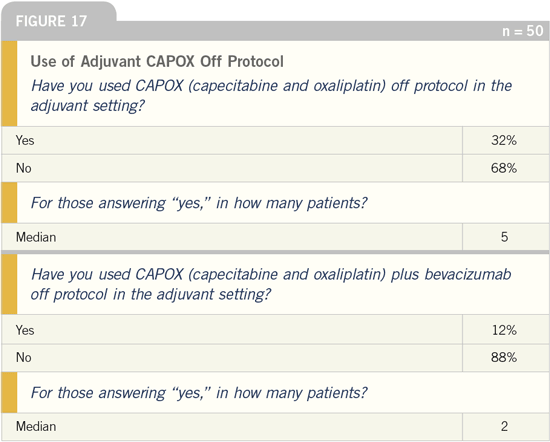The width and height of the screenshot is (550, 442).
Task: Select the second Median row label
Action: pyautogui.click(x=36, y=427)
